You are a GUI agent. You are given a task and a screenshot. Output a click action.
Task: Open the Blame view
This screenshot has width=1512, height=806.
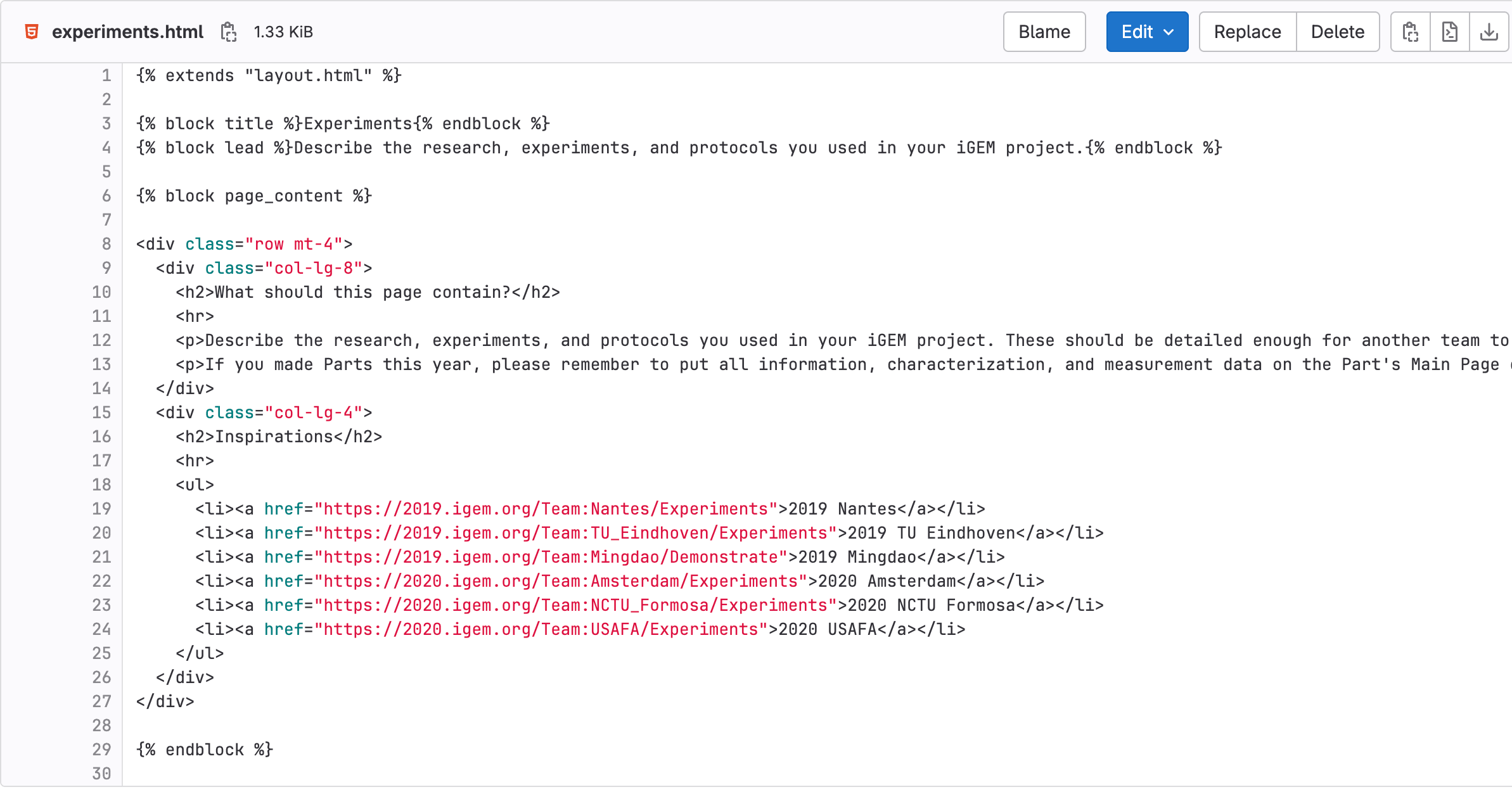click(x=1044, y=31)
